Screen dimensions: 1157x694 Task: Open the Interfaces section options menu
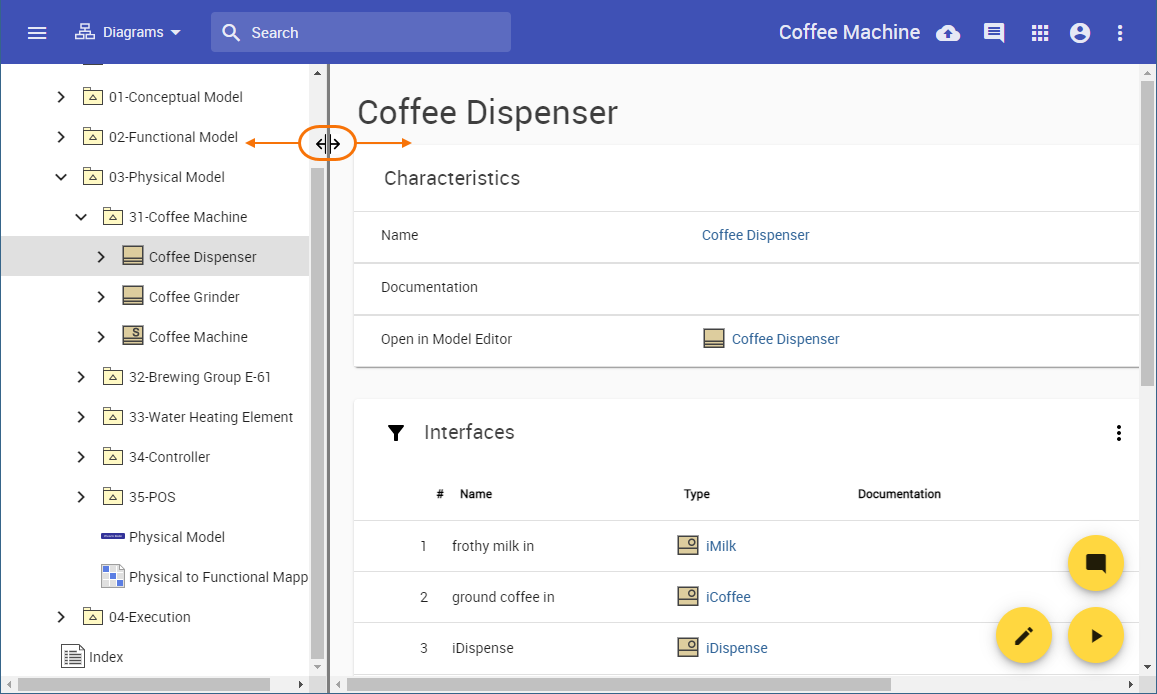tap(1118, 433)
